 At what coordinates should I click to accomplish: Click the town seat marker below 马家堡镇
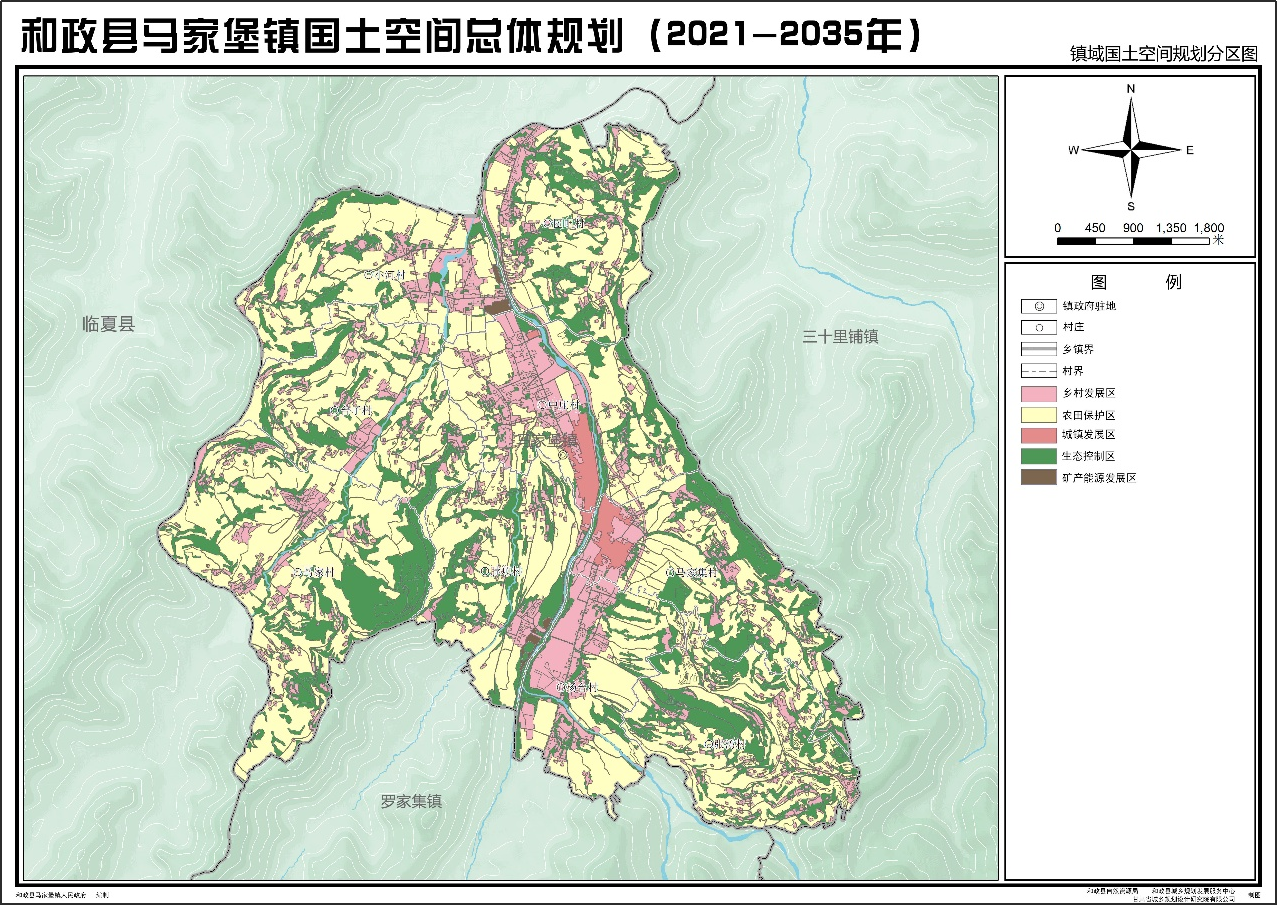coord(562,455)
